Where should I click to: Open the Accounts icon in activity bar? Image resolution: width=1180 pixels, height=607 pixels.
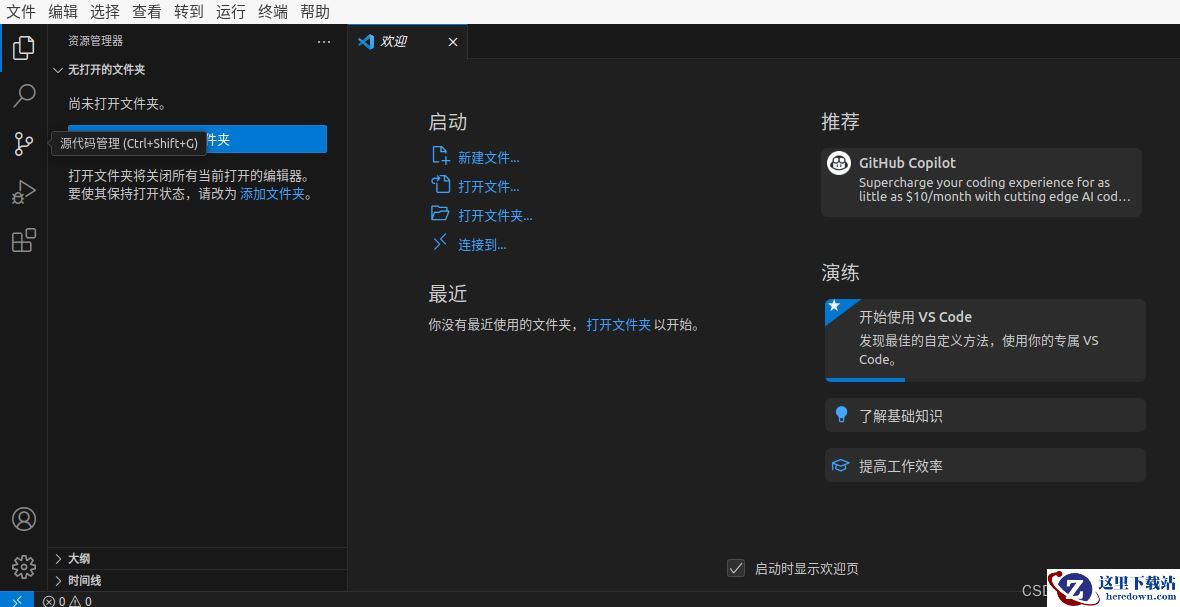pyautogui.click(x=23, y=519)
